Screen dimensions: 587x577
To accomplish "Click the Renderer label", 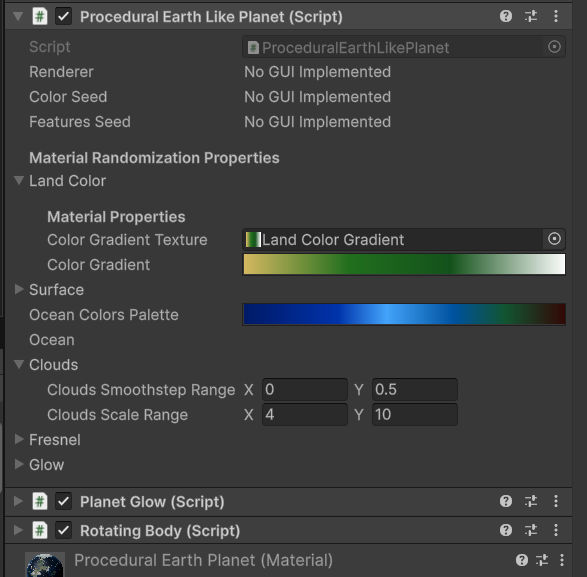I will coord(61,72).
